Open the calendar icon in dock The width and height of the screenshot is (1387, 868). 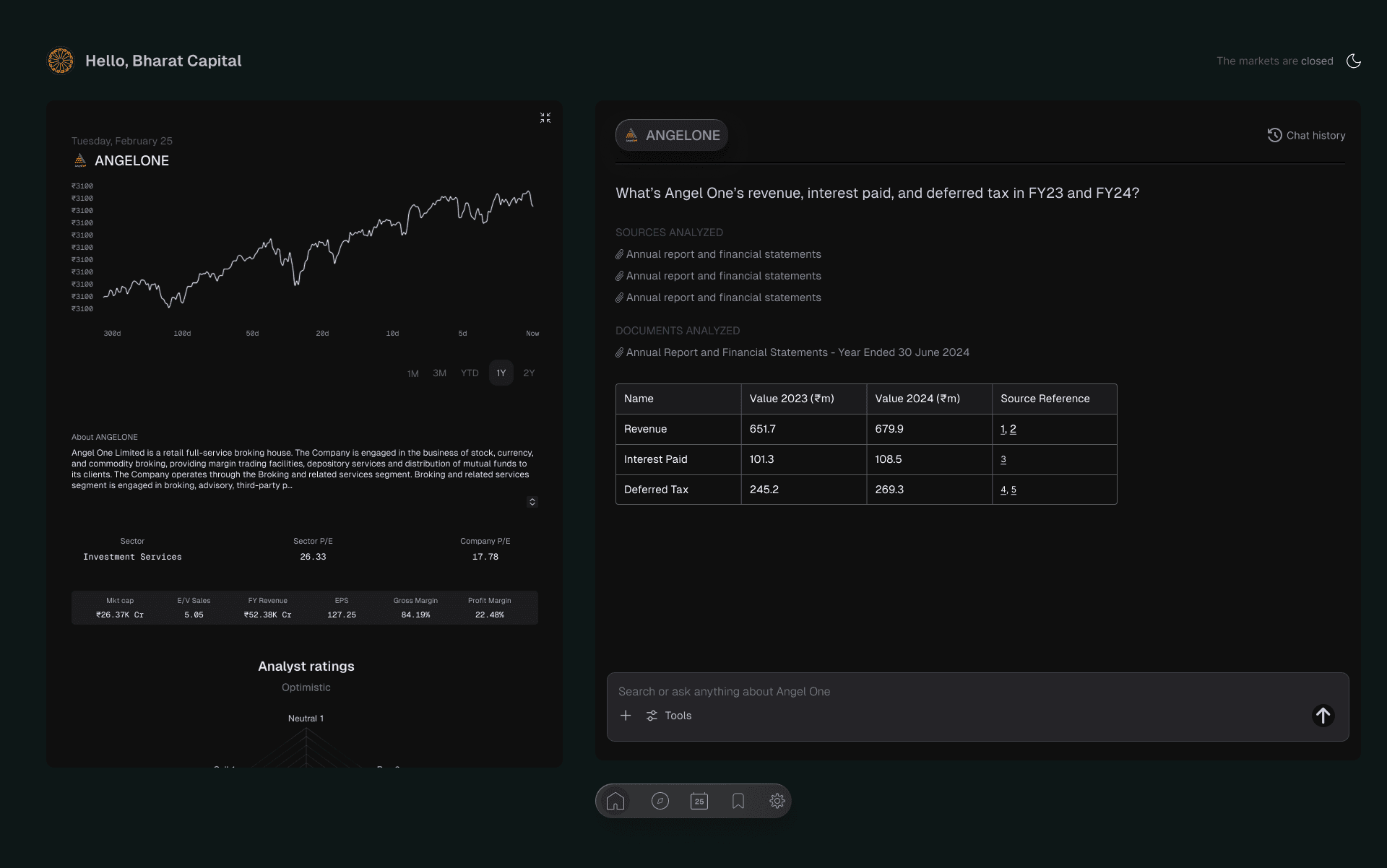click(699, 801)
